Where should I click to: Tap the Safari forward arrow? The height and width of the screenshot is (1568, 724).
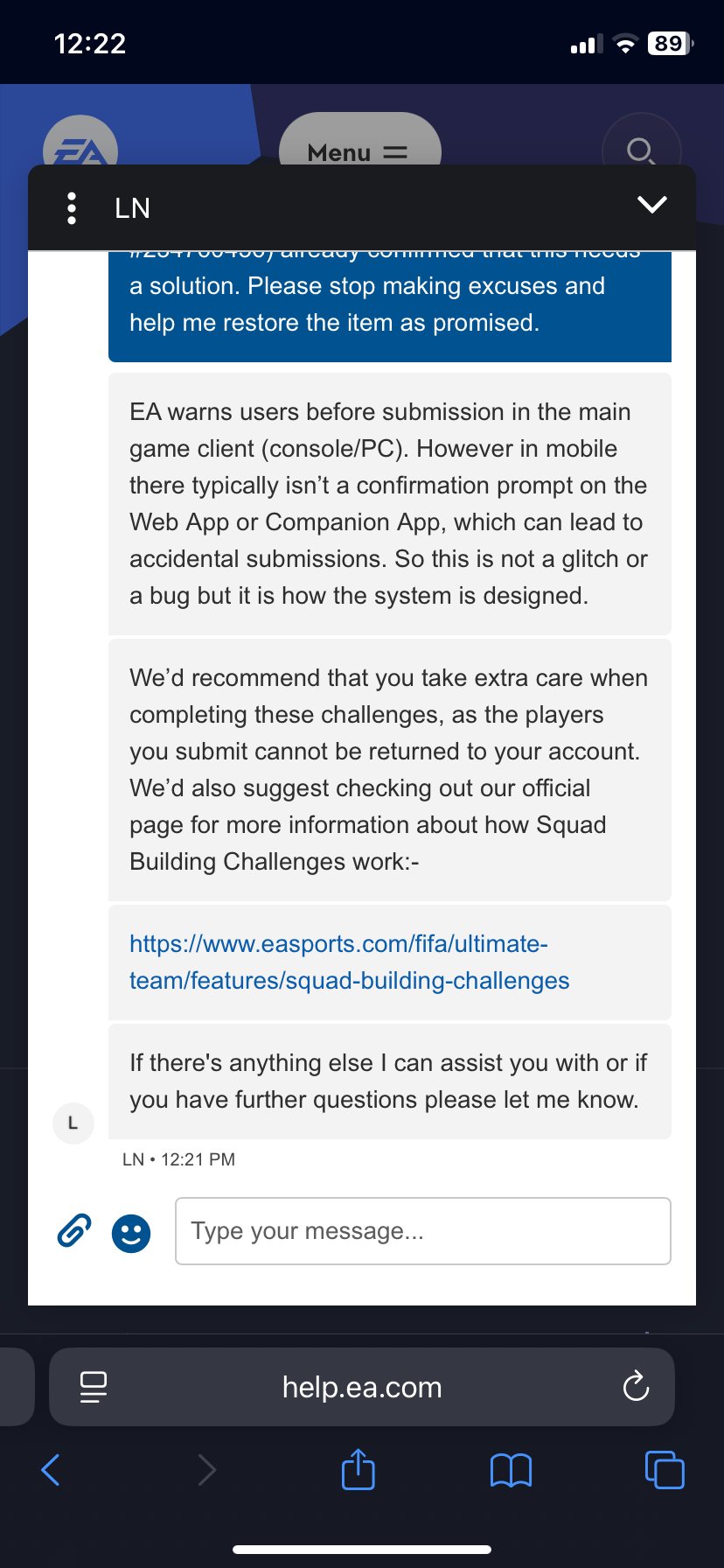(206, 1470)
